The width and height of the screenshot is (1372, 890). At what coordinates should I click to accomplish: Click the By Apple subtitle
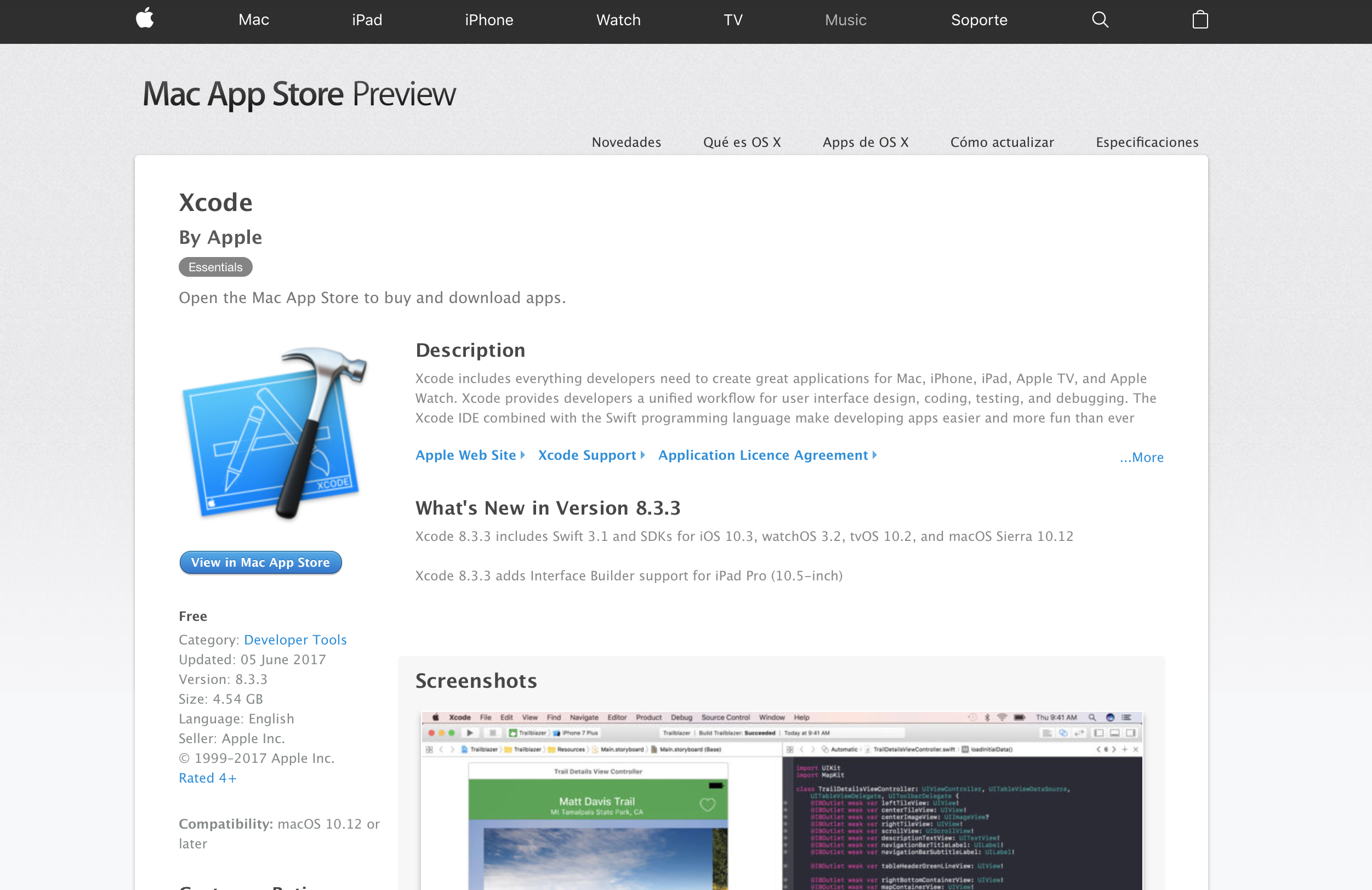click(220, 237)
